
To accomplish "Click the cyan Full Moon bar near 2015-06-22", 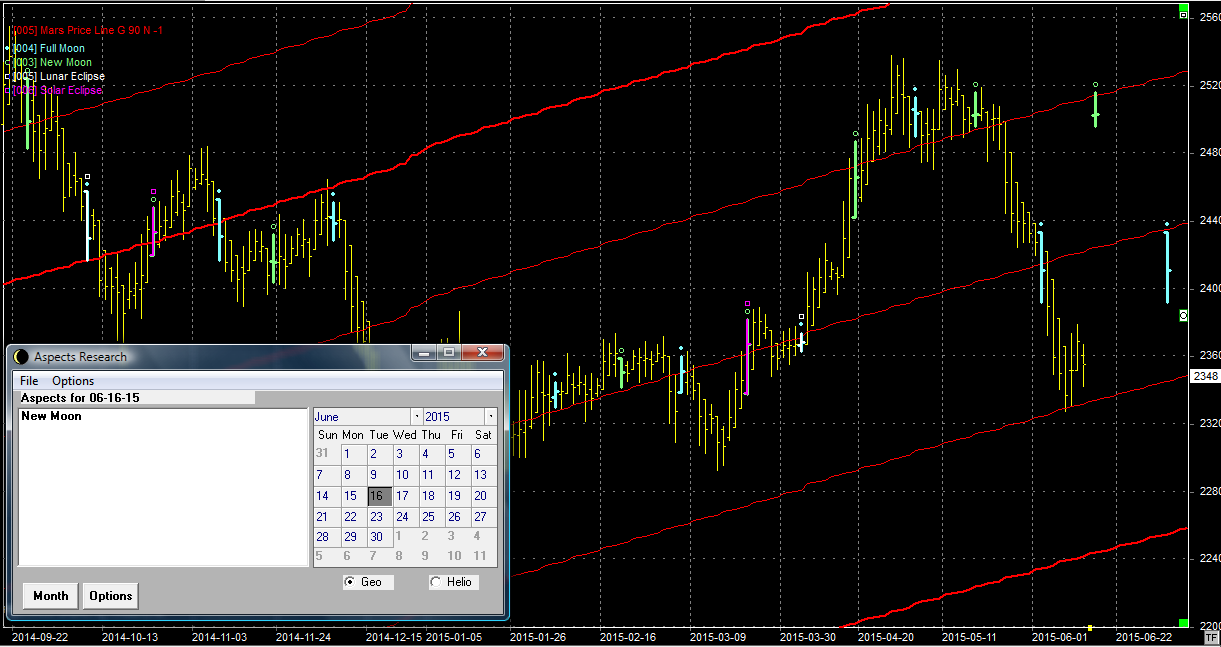I will tap(1167, 267).
